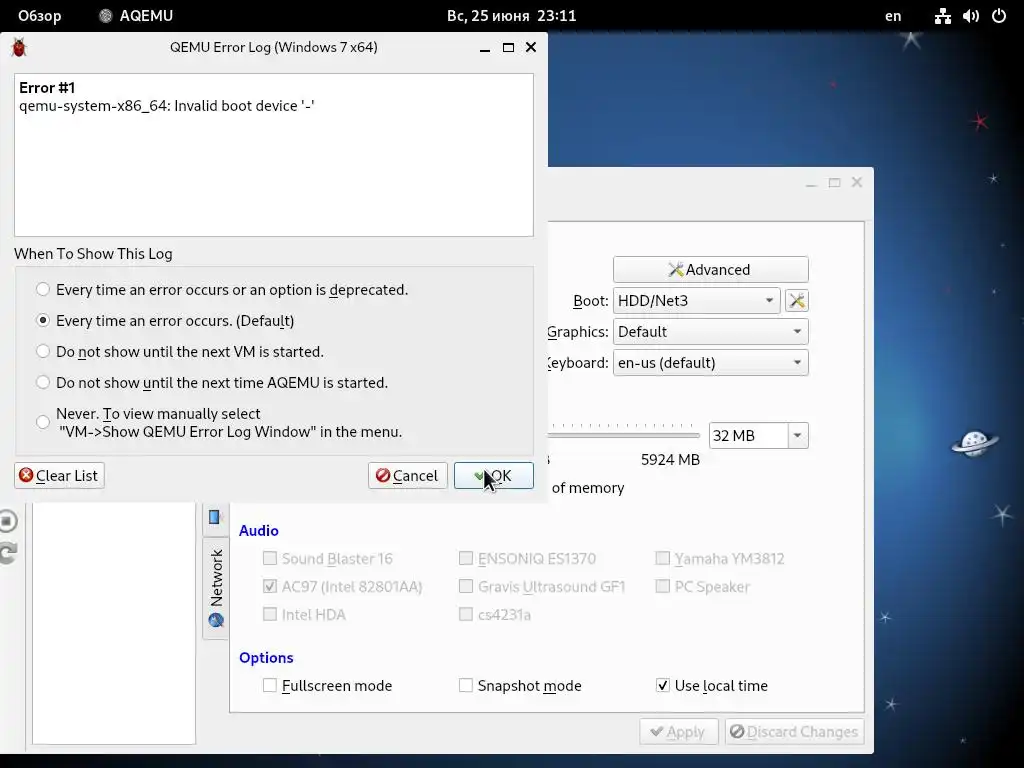Viewport: 1024px width, 768px height.
Task: Check the Gravis Ultrasound GF1 option
Action: 466,586
